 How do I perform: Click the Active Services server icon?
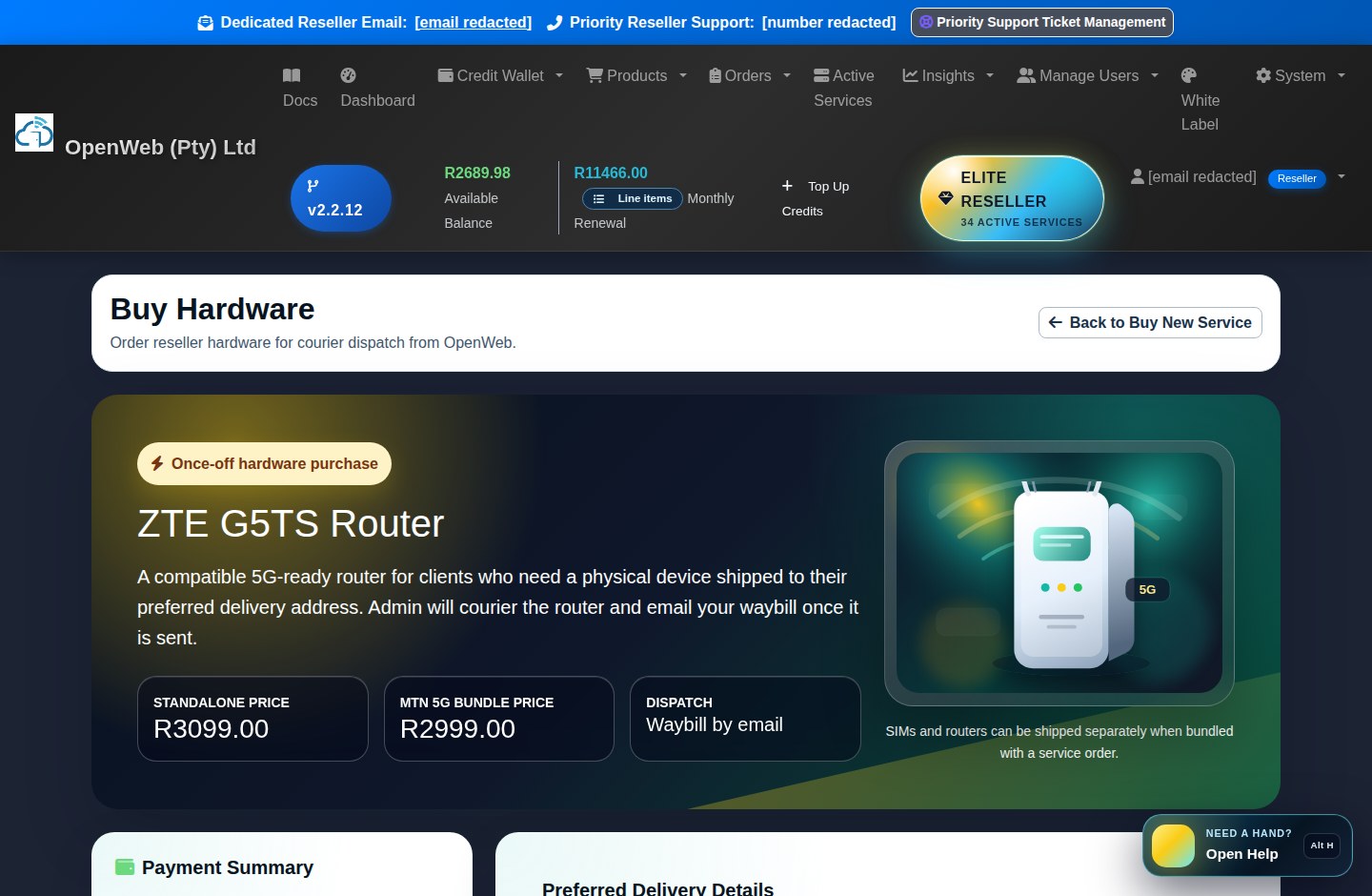(x=821, y=75)
